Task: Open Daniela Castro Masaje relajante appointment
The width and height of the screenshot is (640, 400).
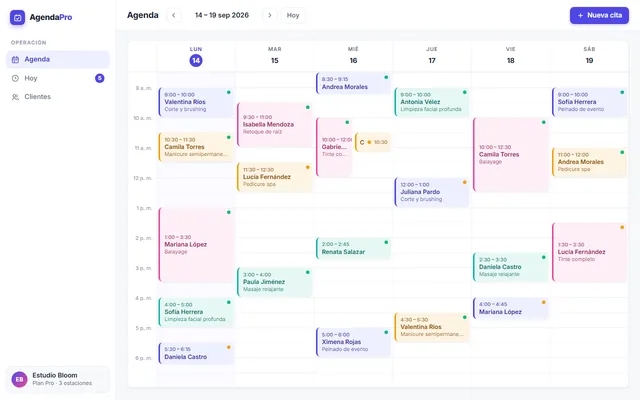Action: 511,267
